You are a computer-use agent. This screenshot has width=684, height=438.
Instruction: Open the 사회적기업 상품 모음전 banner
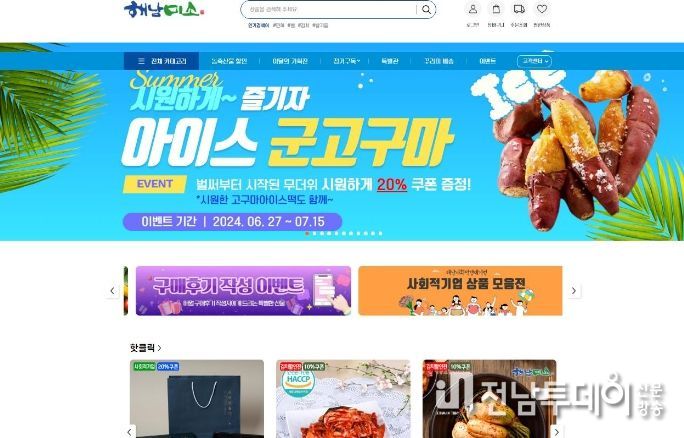click(x=460, y=291)
